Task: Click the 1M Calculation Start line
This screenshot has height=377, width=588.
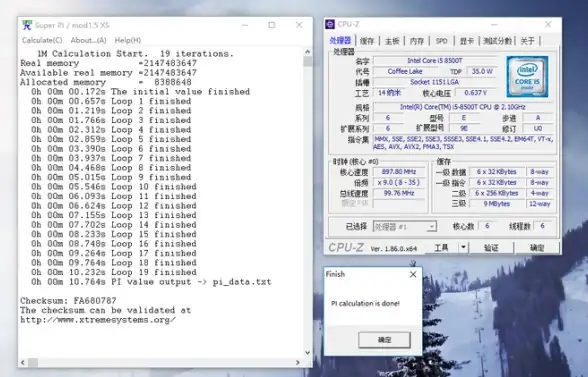Action: tap(135, 54)
